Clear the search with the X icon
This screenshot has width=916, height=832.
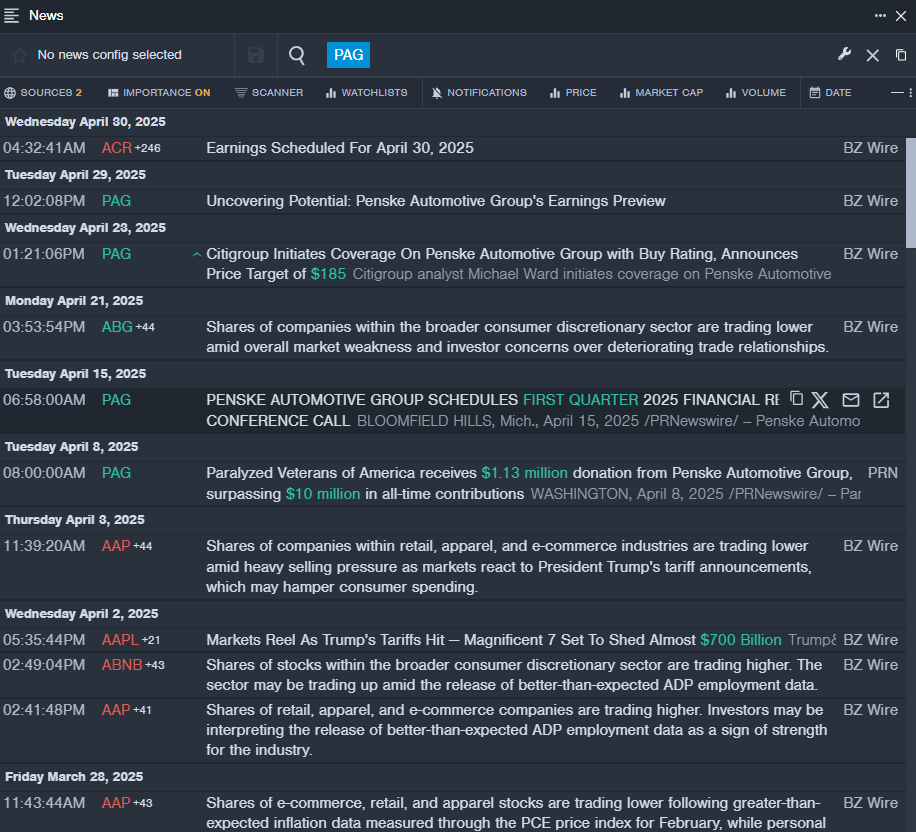[873, 56]
